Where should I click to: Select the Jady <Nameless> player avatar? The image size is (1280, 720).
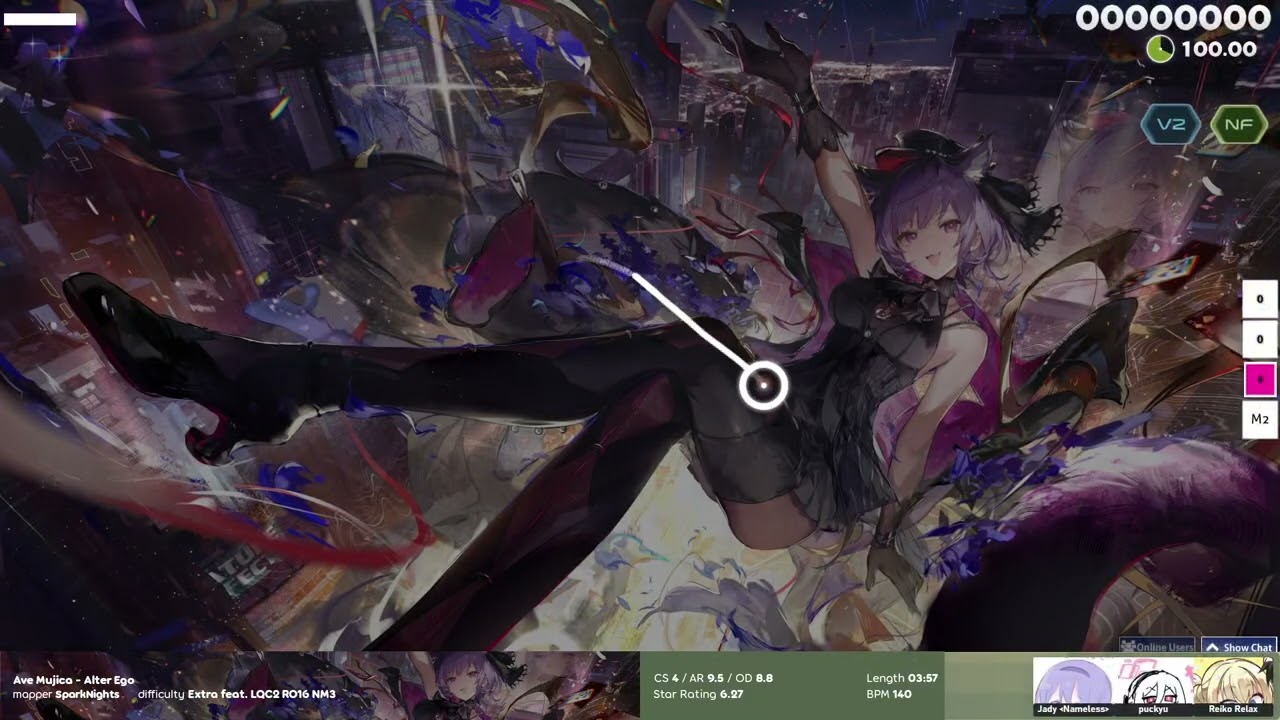(x=1073, y=686)
